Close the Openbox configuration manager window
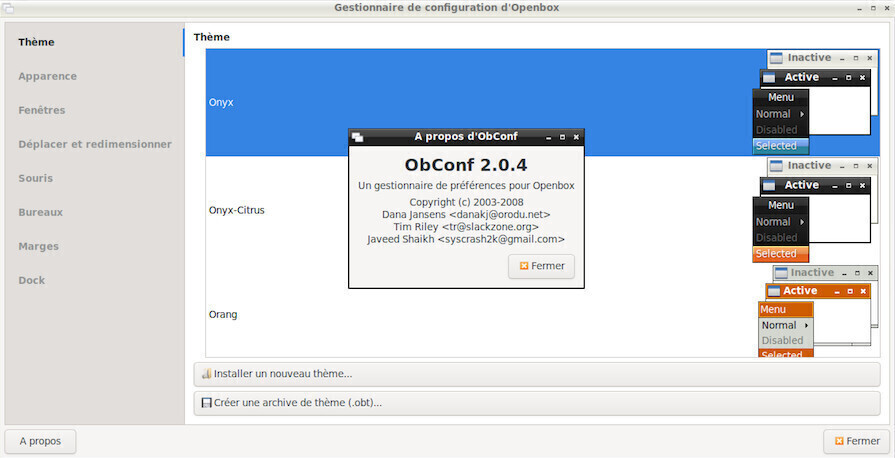 887,9
